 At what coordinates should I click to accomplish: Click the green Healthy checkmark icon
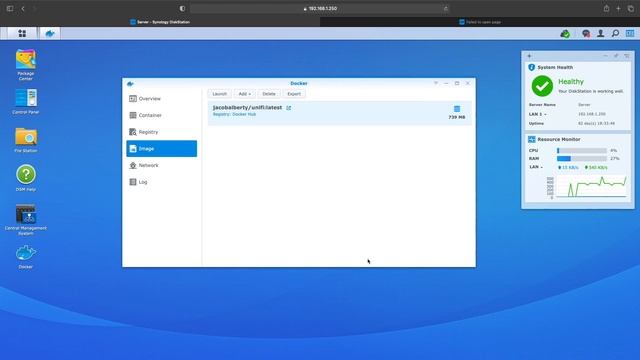(542, 86)
